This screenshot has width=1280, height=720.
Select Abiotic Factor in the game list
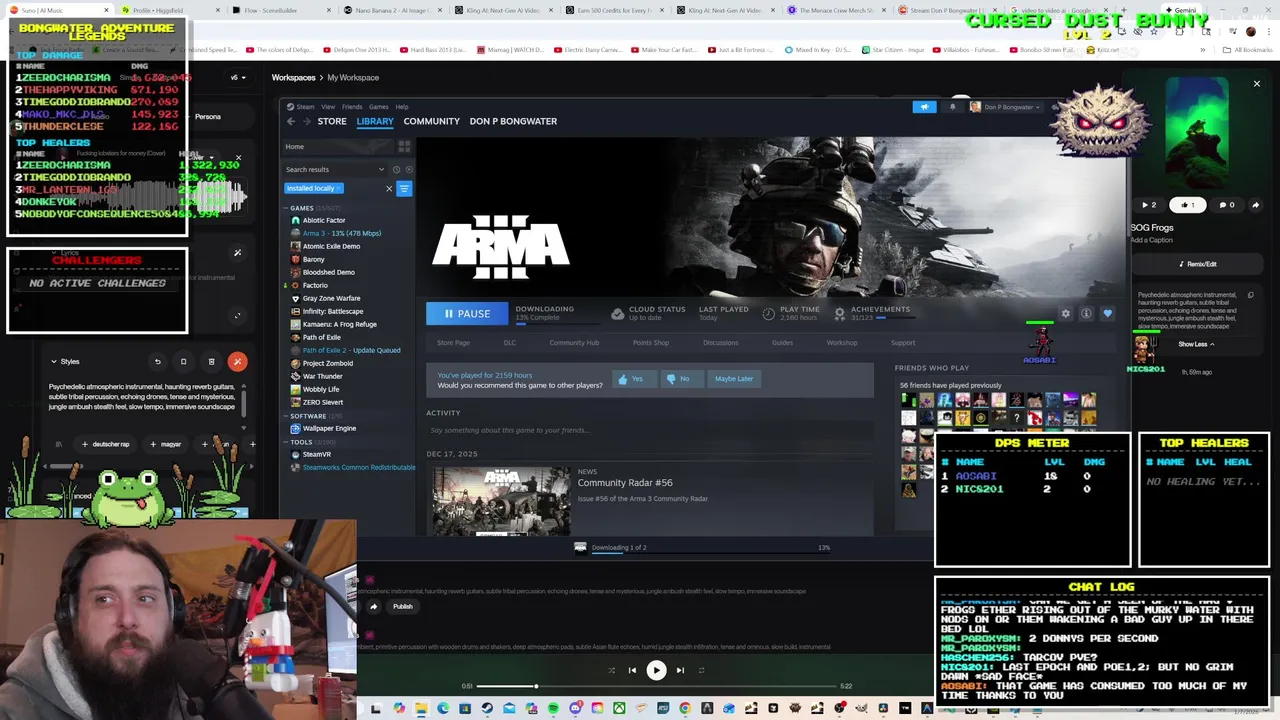click(323, 220)
